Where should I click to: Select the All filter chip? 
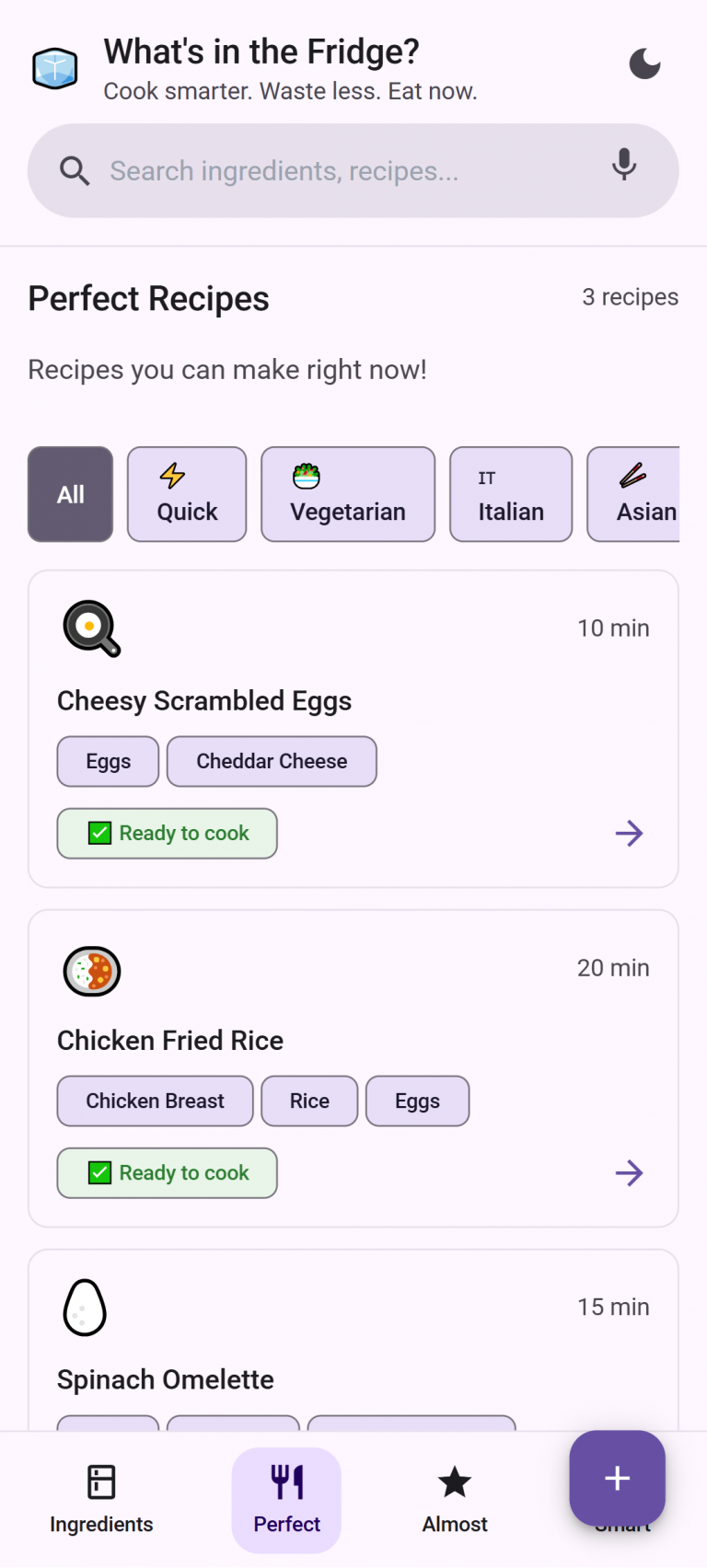(71, 495)
